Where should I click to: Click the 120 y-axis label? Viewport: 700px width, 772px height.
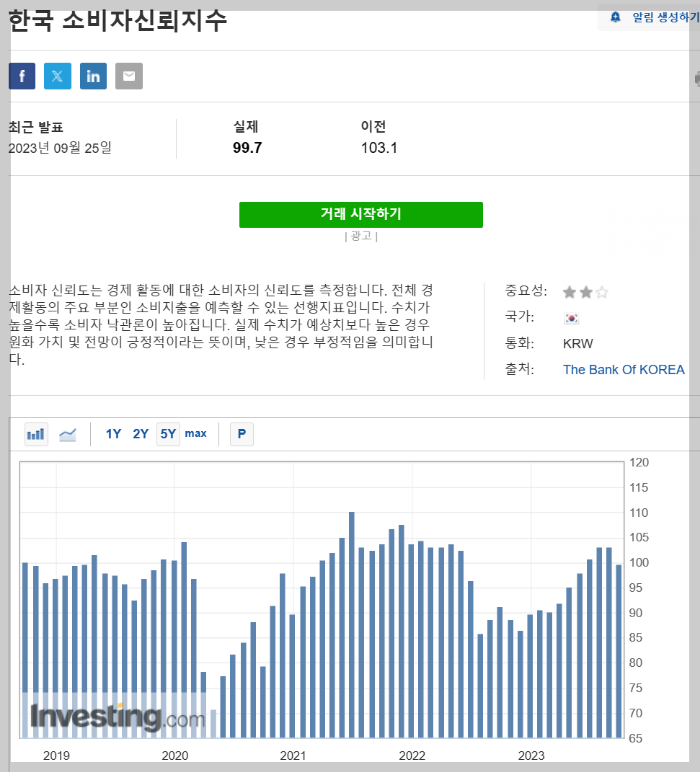point(639,462)
